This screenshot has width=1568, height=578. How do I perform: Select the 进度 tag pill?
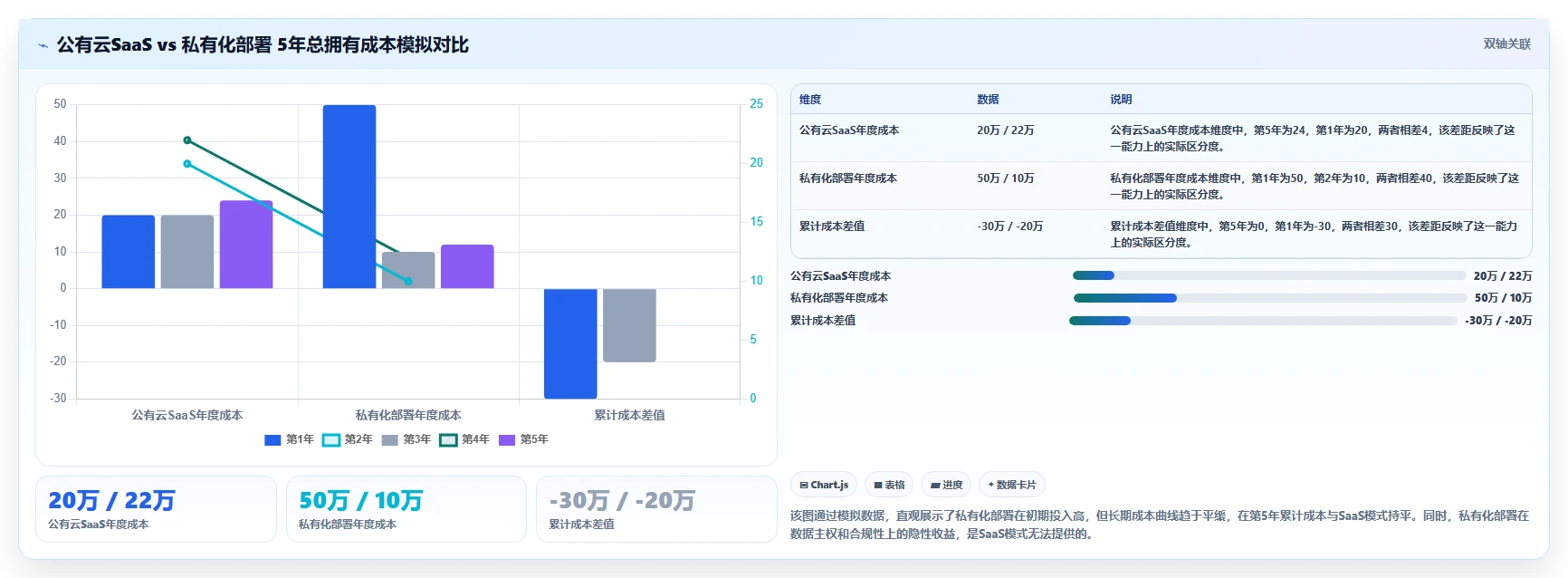(946, 485)
